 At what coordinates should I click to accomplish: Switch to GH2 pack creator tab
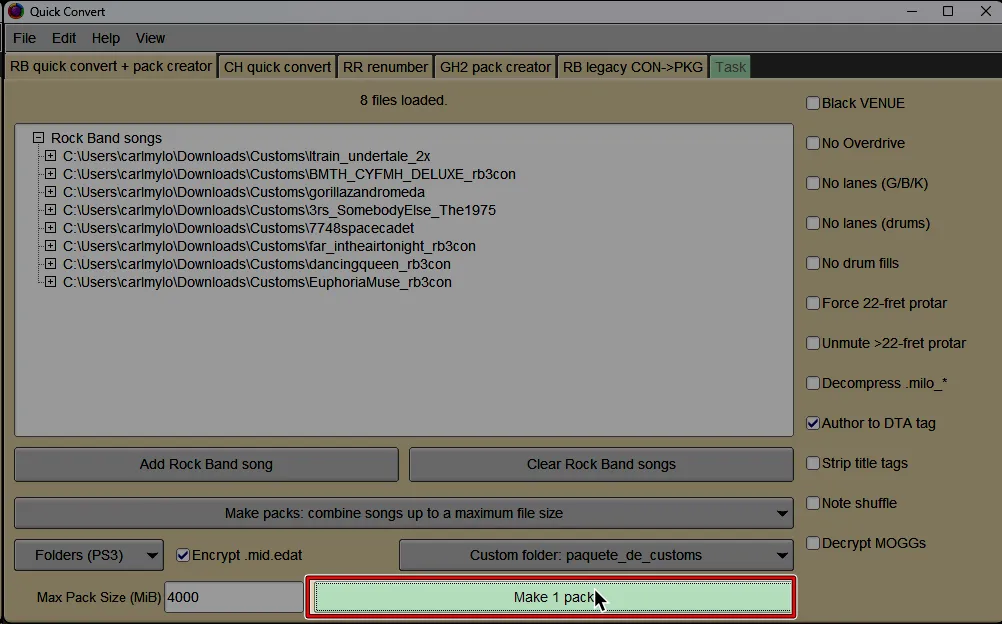click(x=495, y=67)
